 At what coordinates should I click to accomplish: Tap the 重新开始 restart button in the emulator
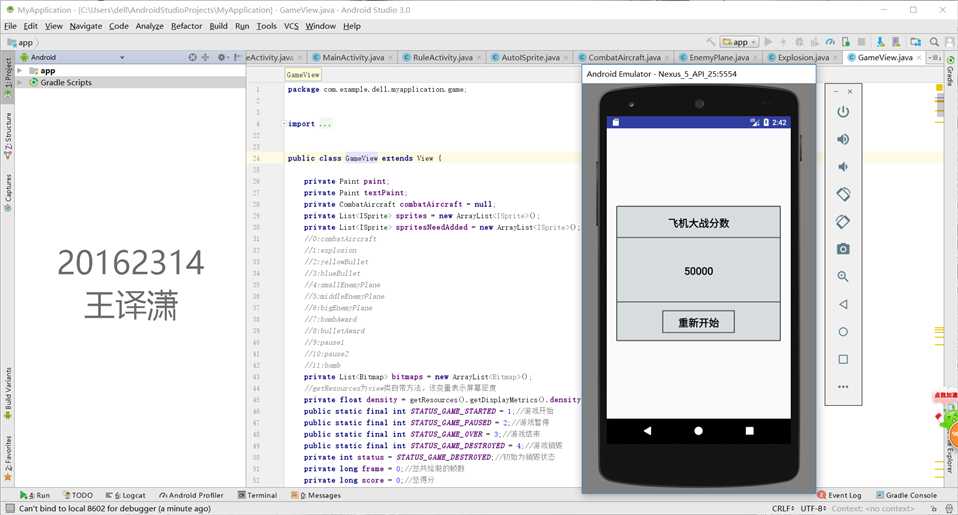698,322
